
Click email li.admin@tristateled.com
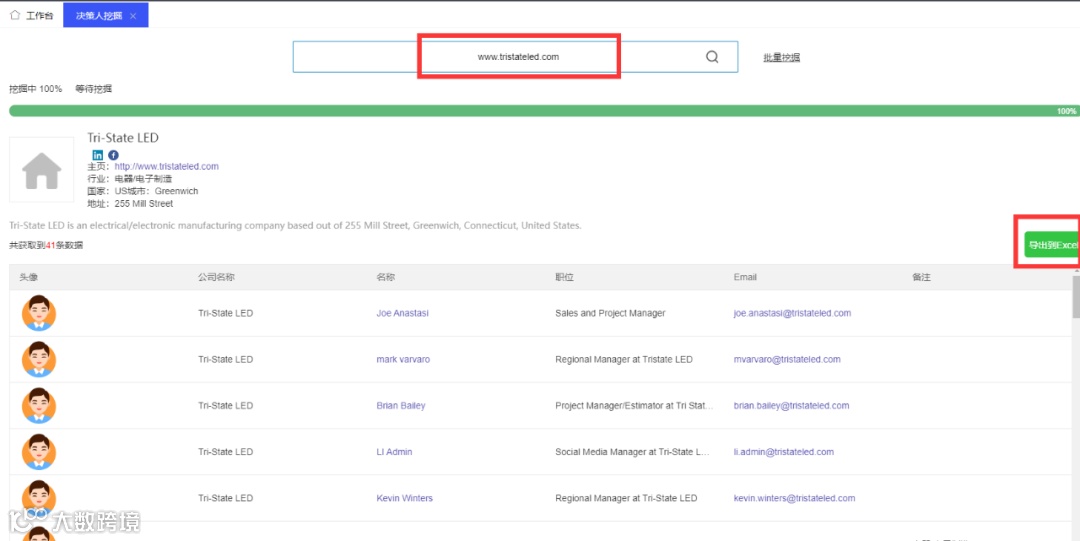[783, 451]
